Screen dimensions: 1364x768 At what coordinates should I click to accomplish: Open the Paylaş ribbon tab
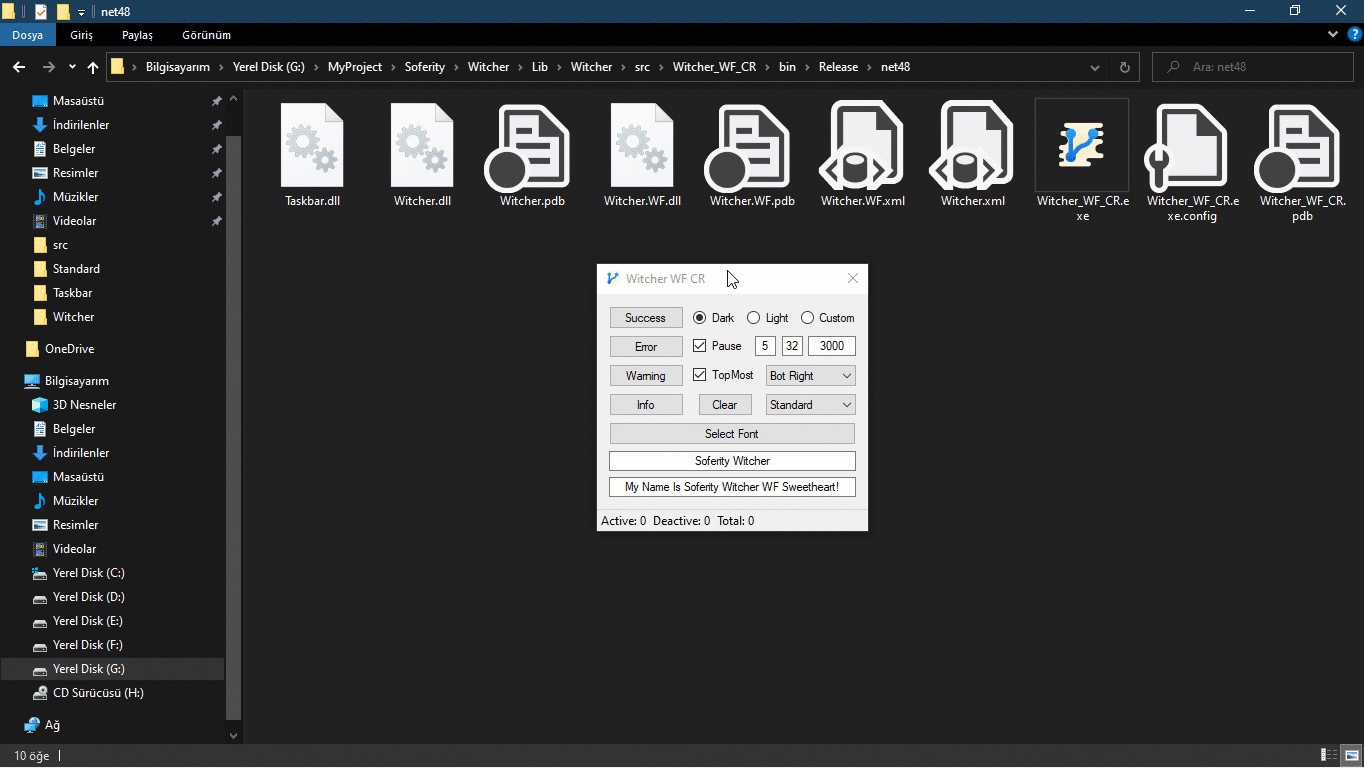pos(137,35)
